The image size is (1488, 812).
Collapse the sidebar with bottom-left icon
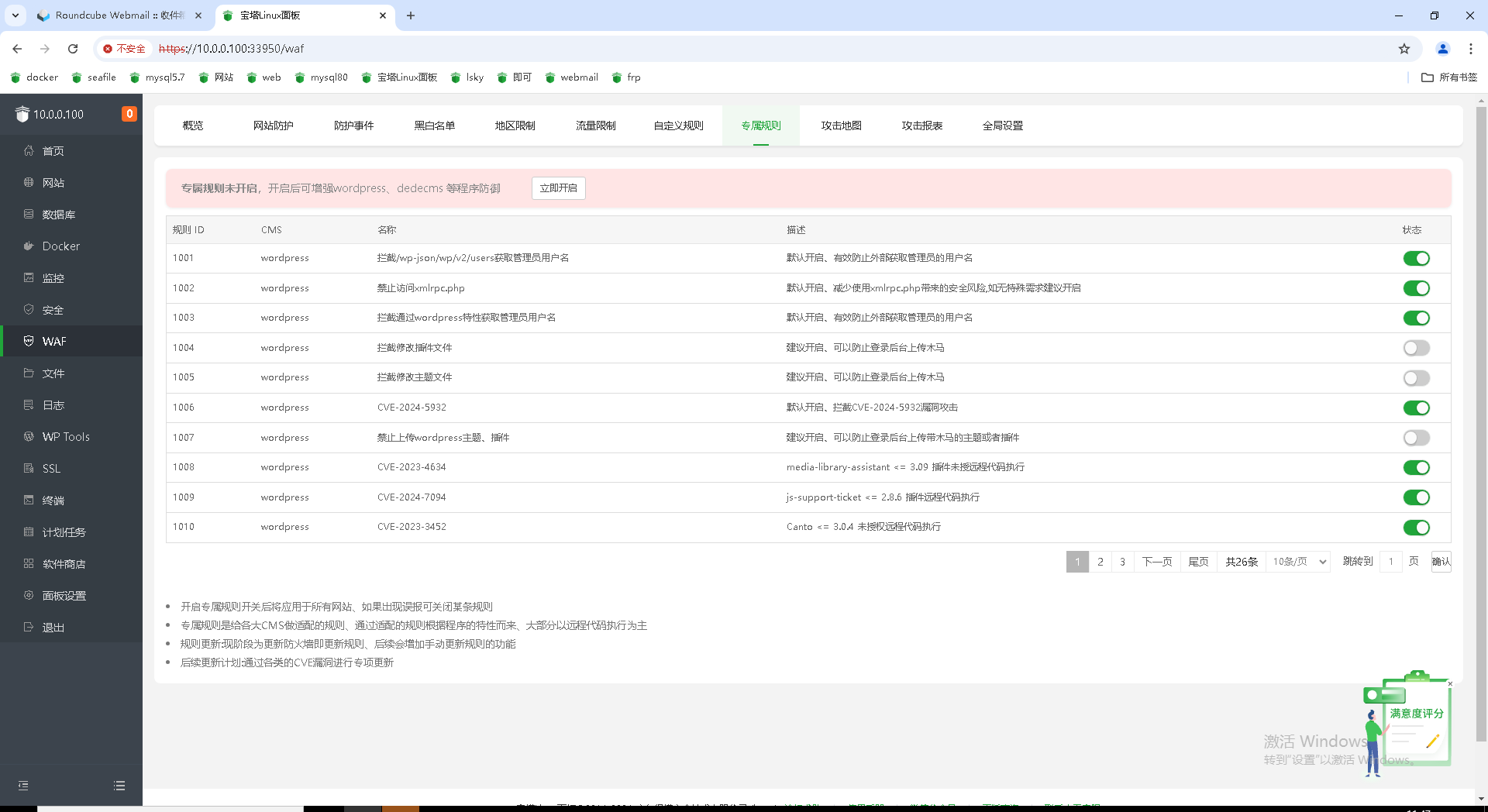coord(23,786)
